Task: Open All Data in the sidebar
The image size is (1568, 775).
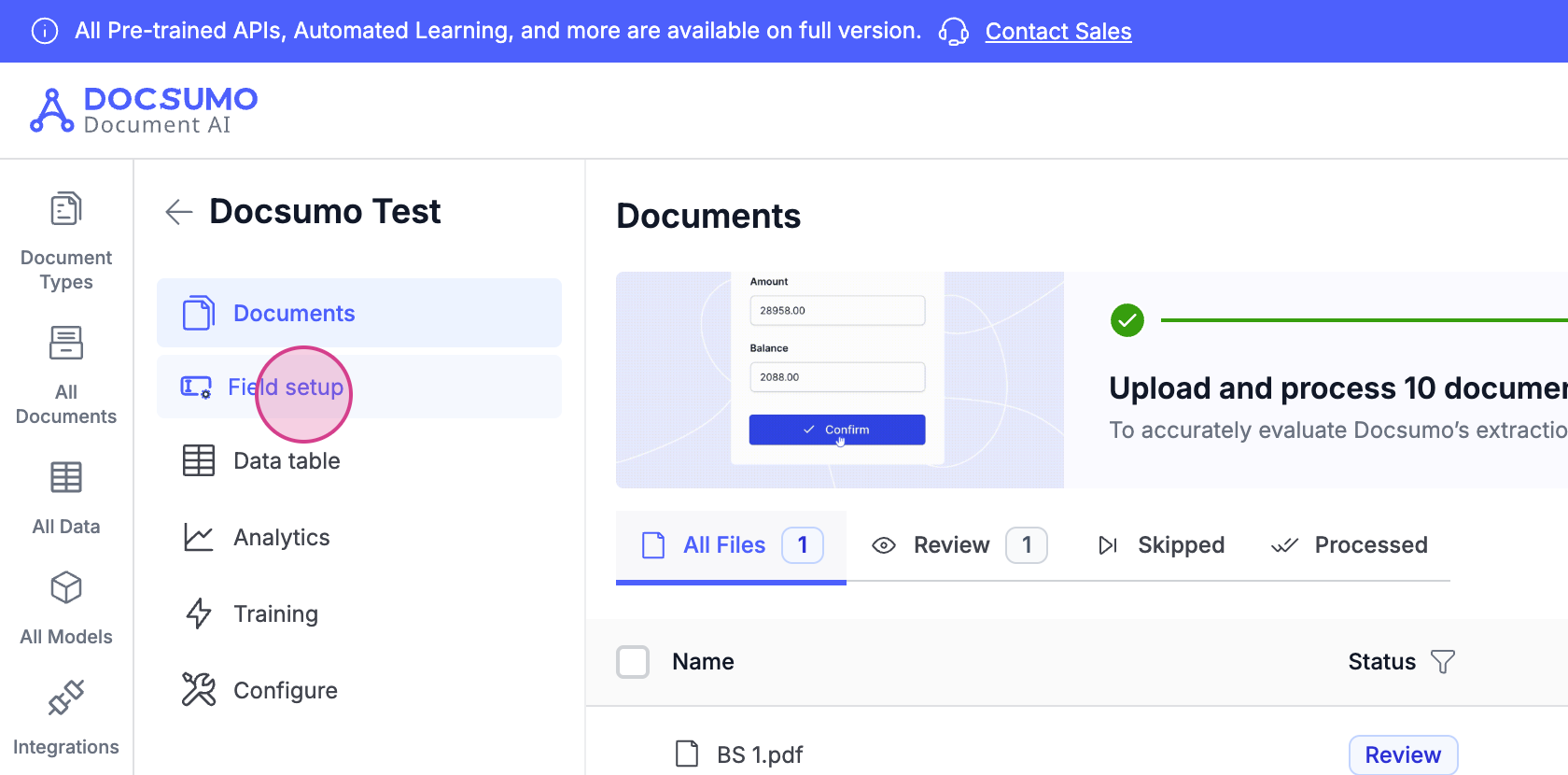Action: 66,499
